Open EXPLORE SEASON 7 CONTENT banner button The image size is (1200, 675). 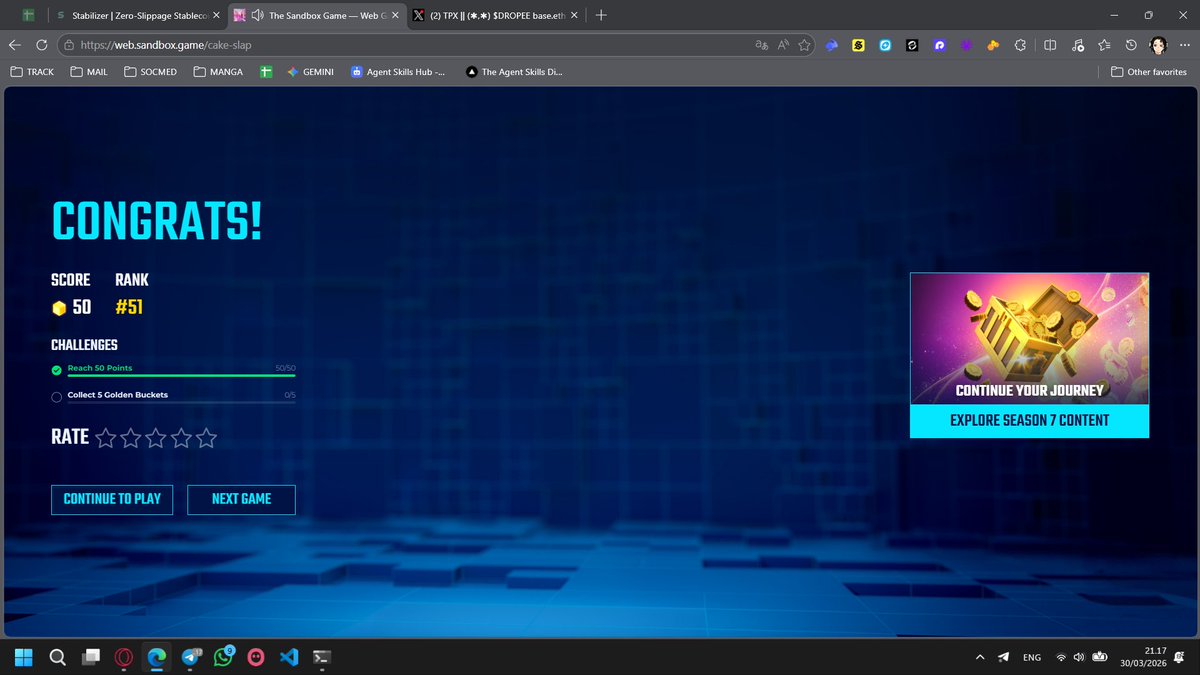pyautogui.click(x=1029, y=420)
